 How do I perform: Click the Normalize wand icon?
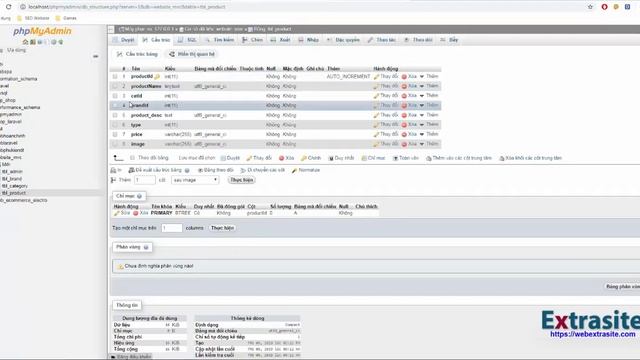(294, 171)
